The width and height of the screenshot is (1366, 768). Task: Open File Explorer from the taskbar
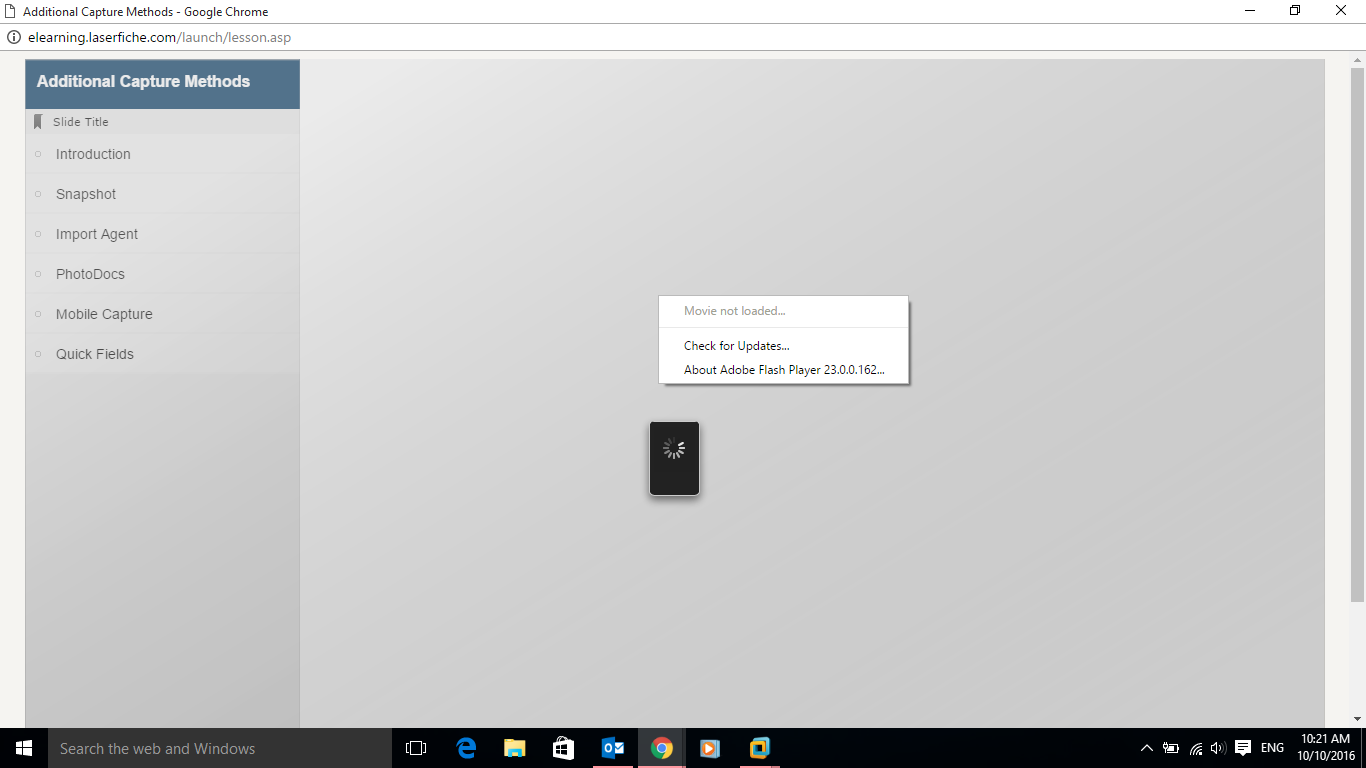515,748
